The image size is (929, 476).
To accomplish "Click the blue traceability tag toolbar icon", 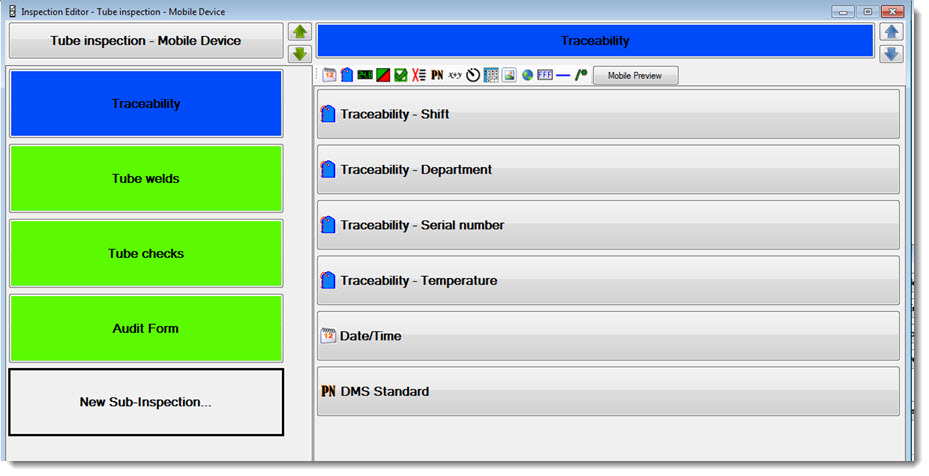I will tap(346, 75).
